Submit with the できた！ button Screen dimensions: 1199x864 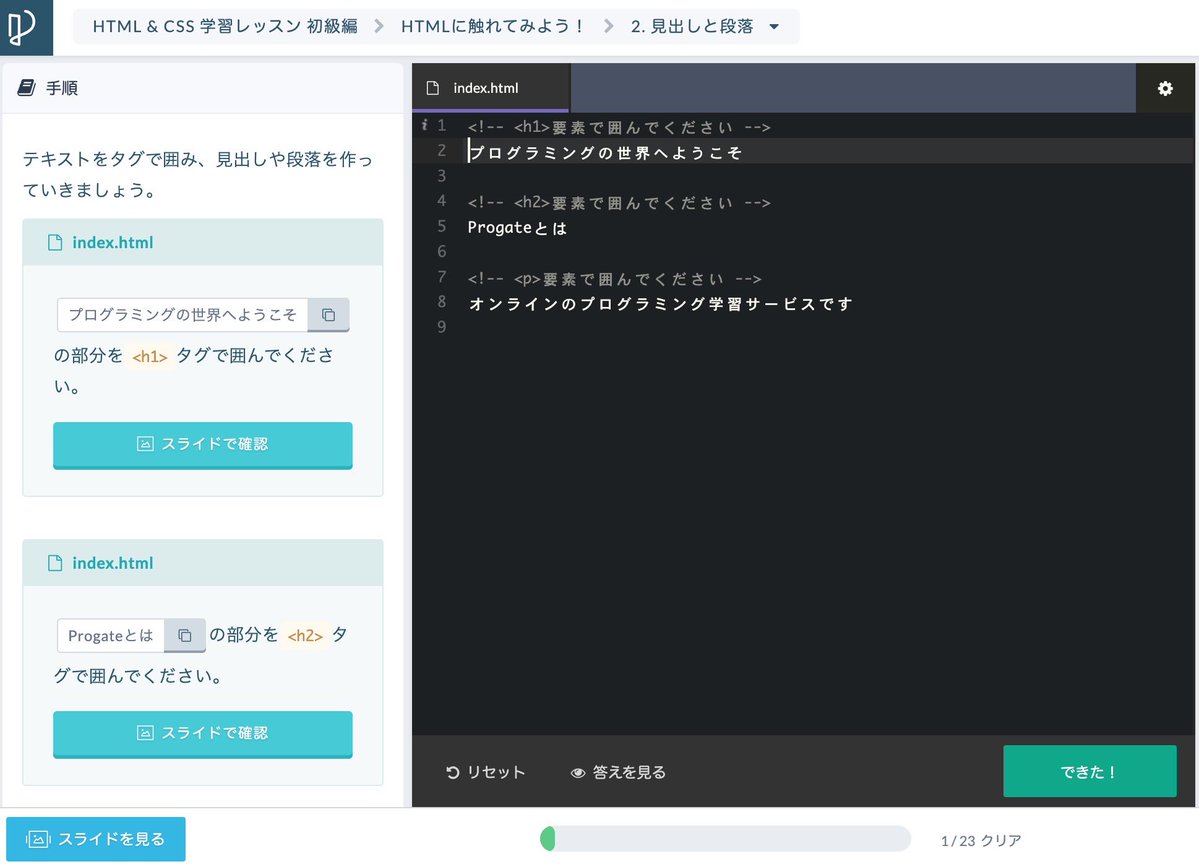pos(1090,771)
